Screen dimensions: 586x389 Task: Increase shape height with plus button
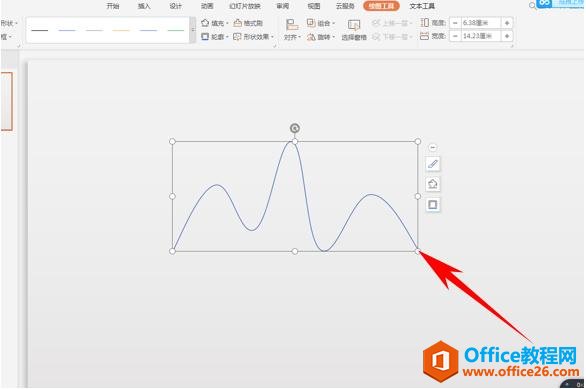tap(507, 23)
